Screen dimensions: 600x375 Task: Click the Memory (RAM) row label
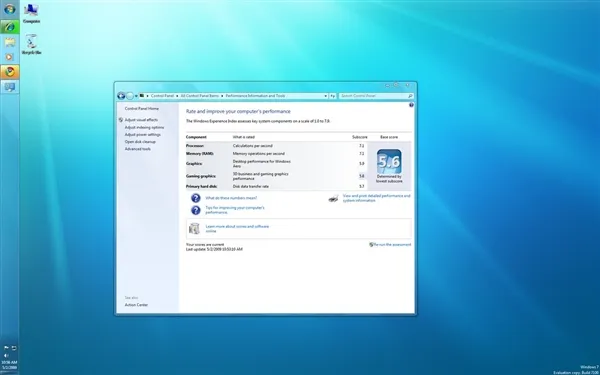point(200,154)
